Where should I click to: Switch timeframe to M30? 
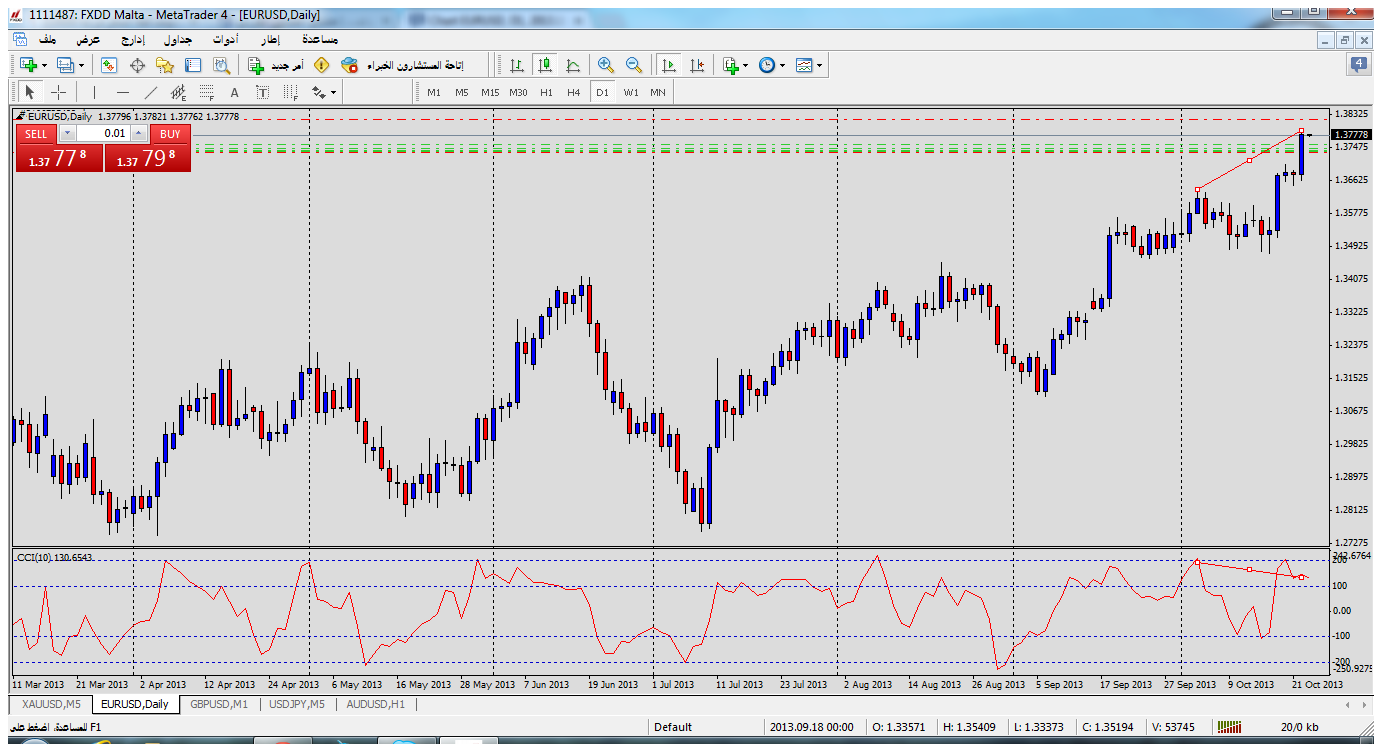(x=518, y=92)
